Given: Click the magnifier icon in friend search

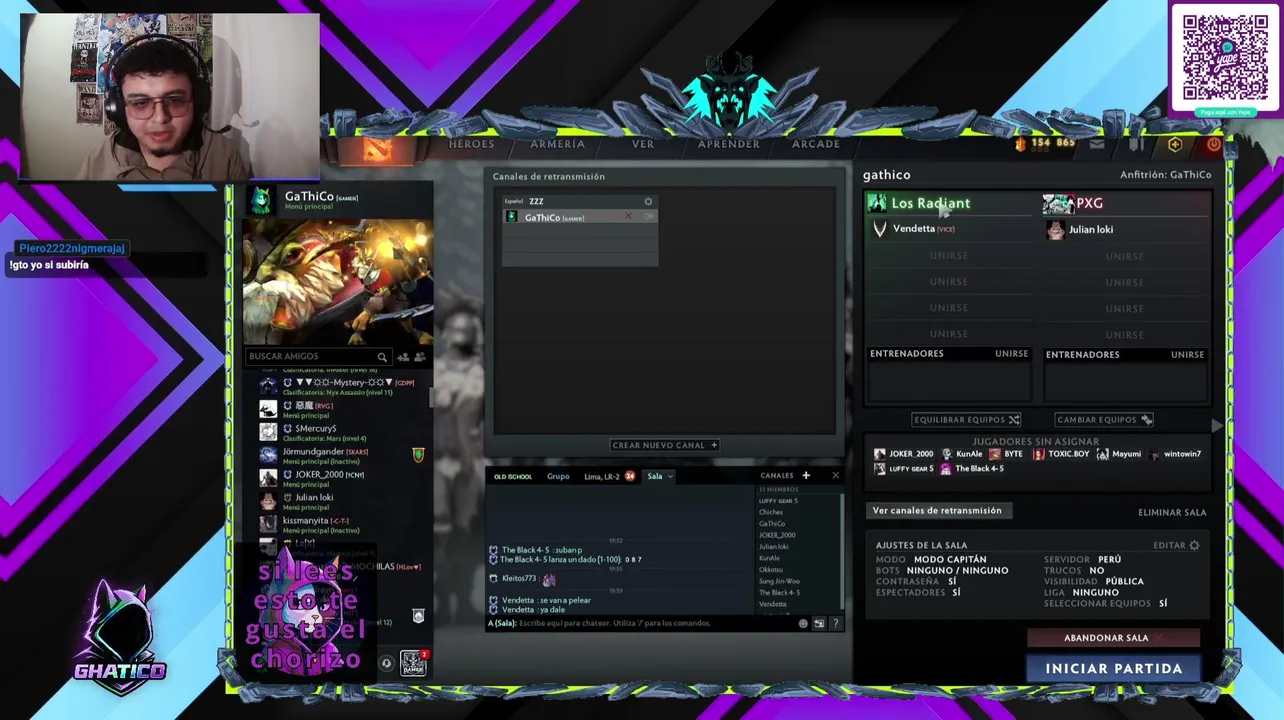Looking at the screenshot, I should pyautogui.click(x=382, y=357).
